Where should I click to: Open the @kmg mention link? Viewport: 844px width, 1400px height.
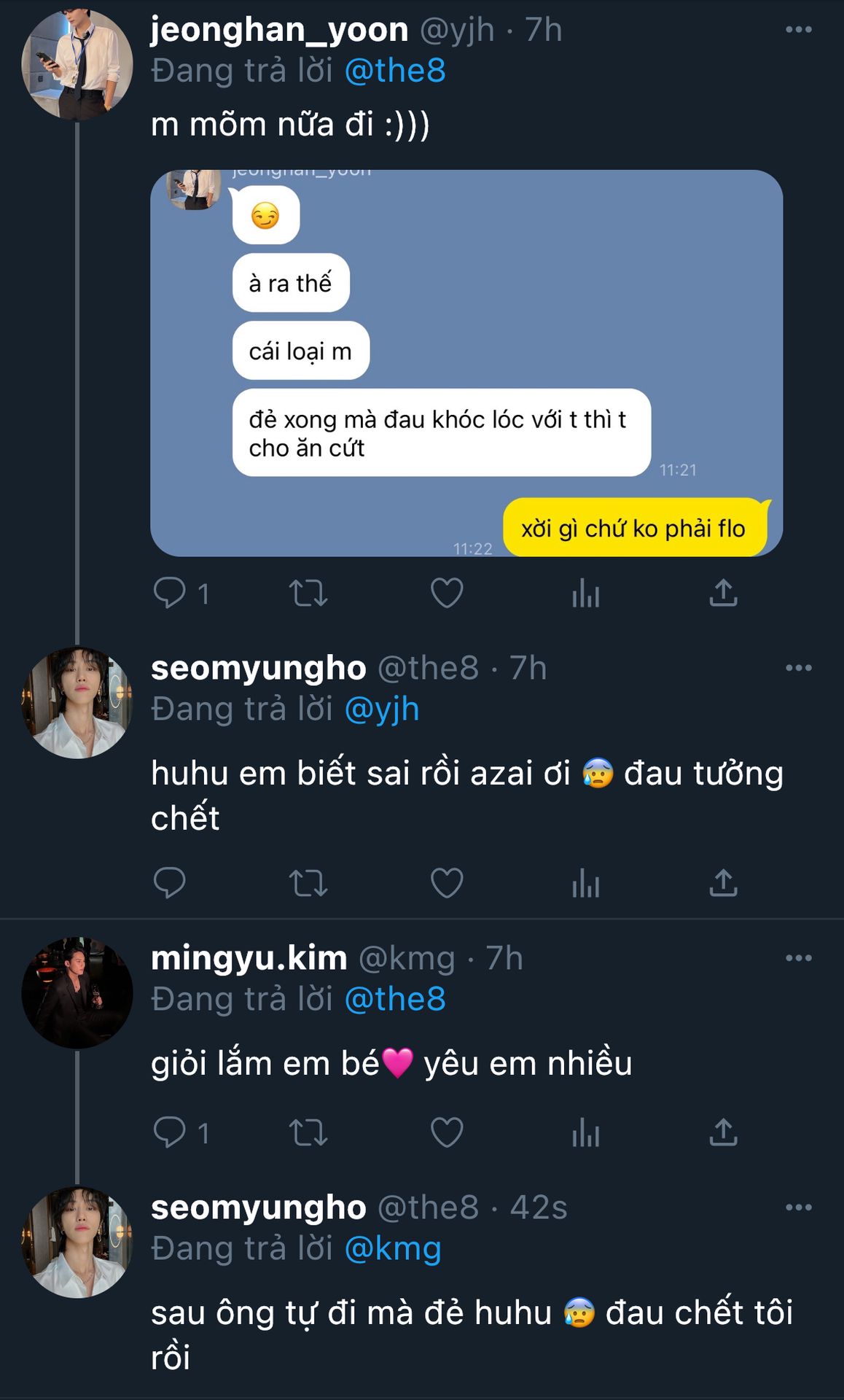392,1249
